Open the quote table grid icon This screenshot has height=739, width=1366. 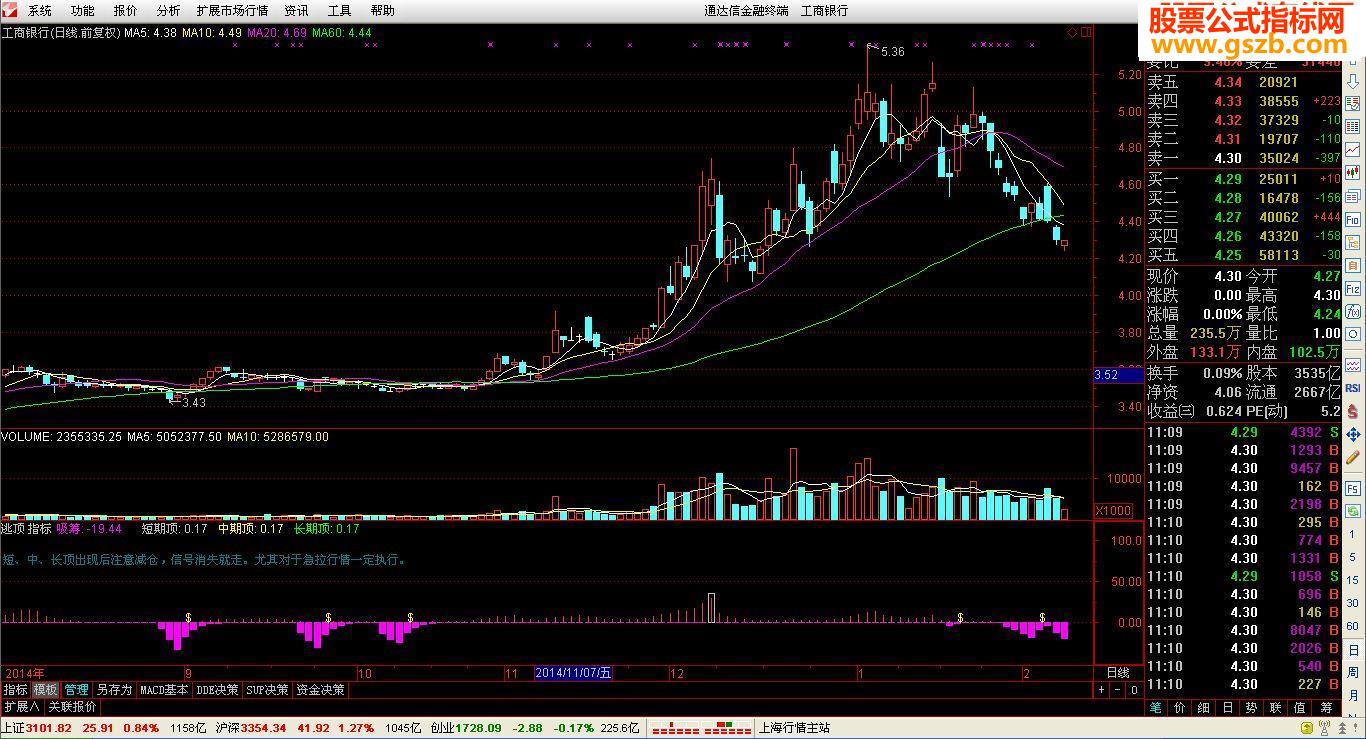(x=1353, y=125)
